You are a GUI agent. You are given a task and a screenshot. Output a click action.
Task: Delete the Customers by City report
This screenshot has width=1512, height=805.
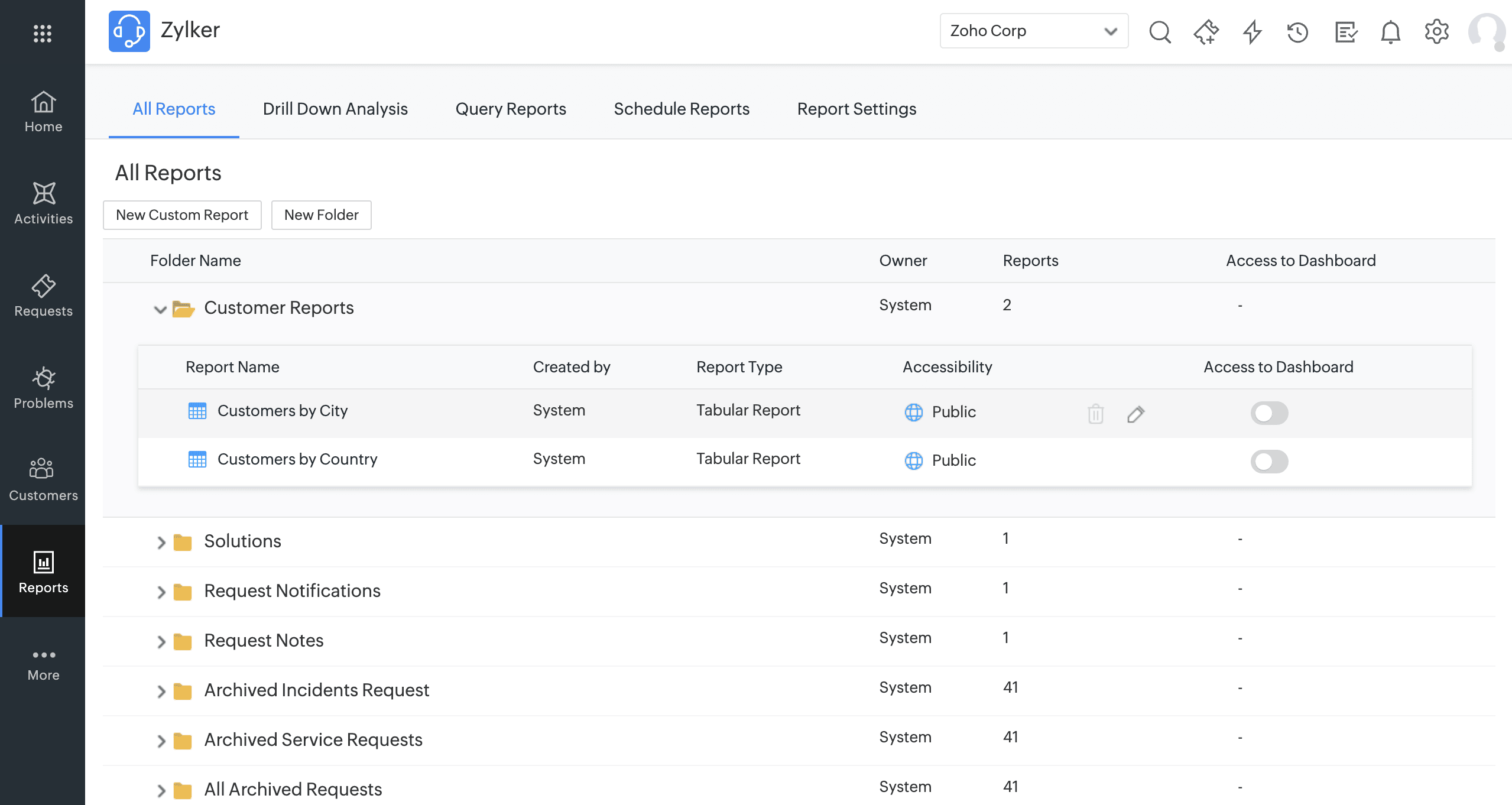point(1095,413)
